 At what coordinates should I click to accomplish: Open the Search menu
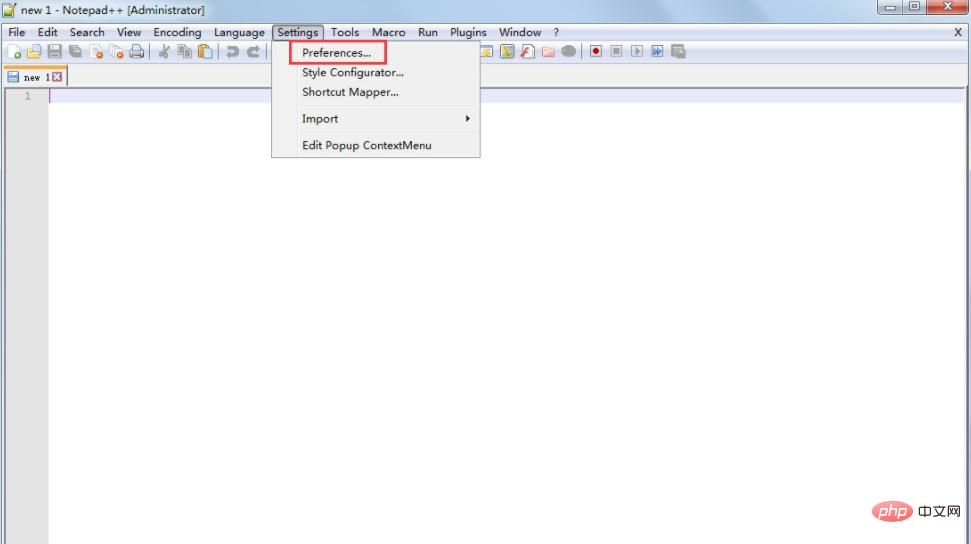click(87, 32)
